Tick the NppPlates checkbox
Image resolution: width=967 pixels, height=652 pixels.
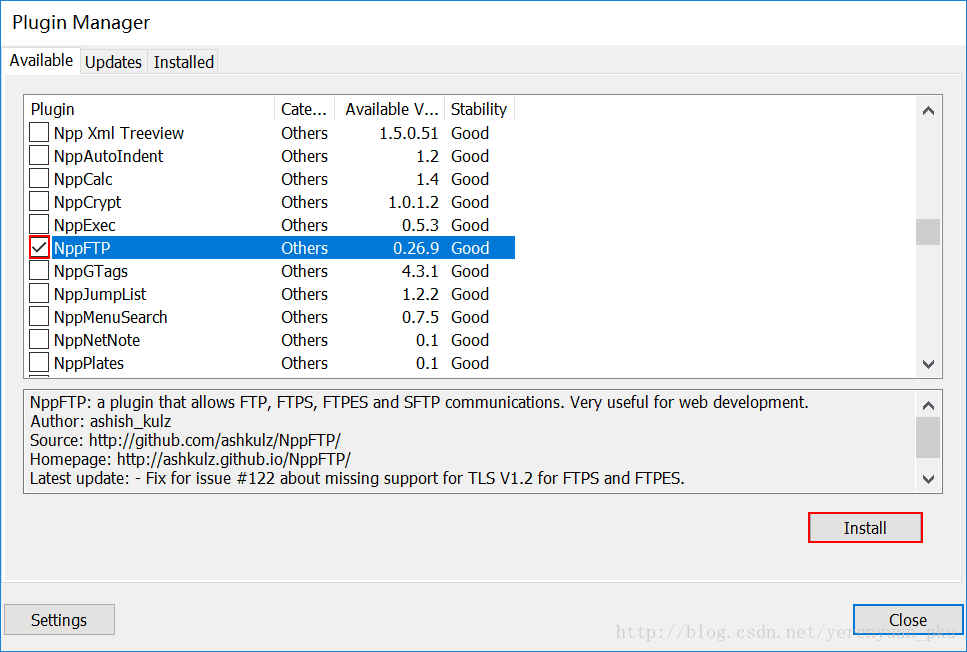tap(39, 363)
